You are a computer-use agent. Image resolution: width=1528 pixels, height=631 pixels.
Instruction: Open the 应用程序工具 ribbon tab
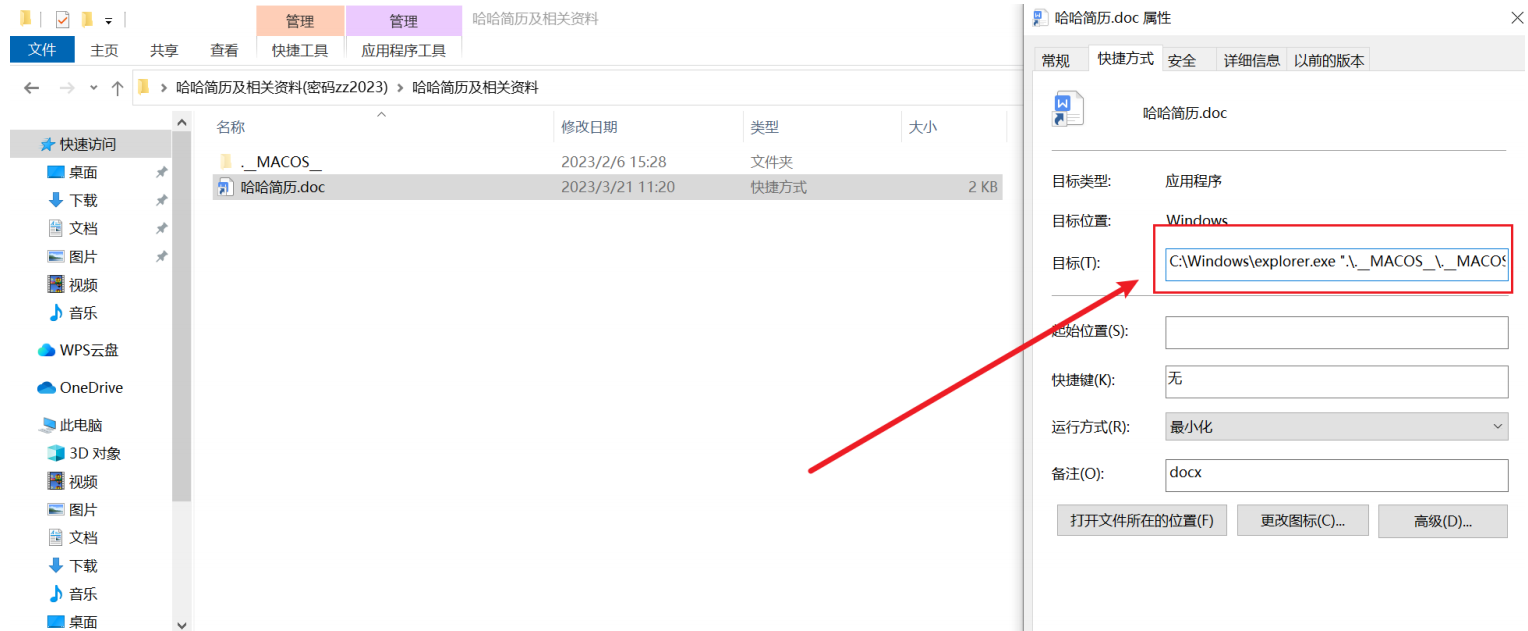pos(404,50)
